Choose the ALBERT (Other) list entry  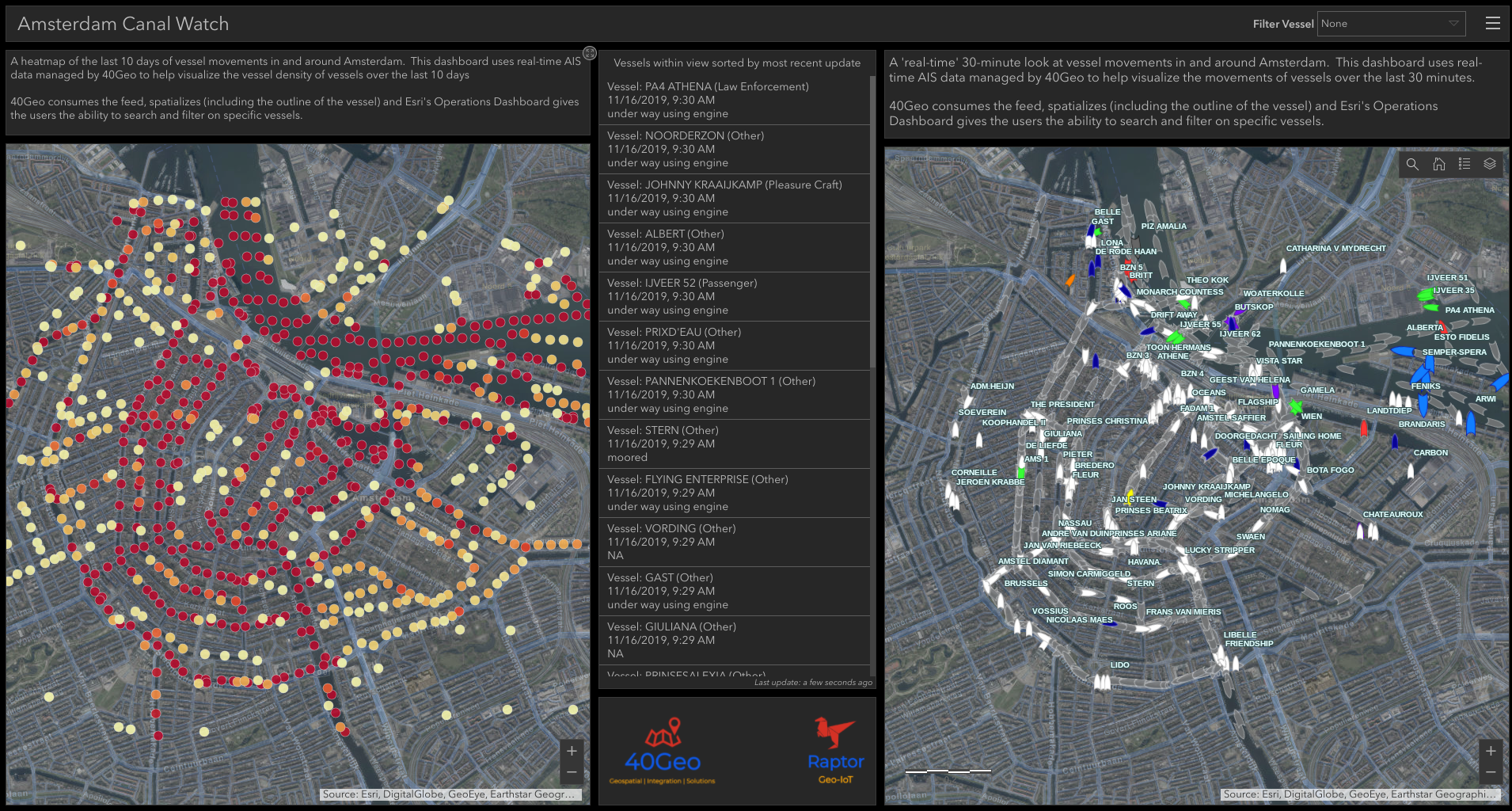click(x=735, y=248)
